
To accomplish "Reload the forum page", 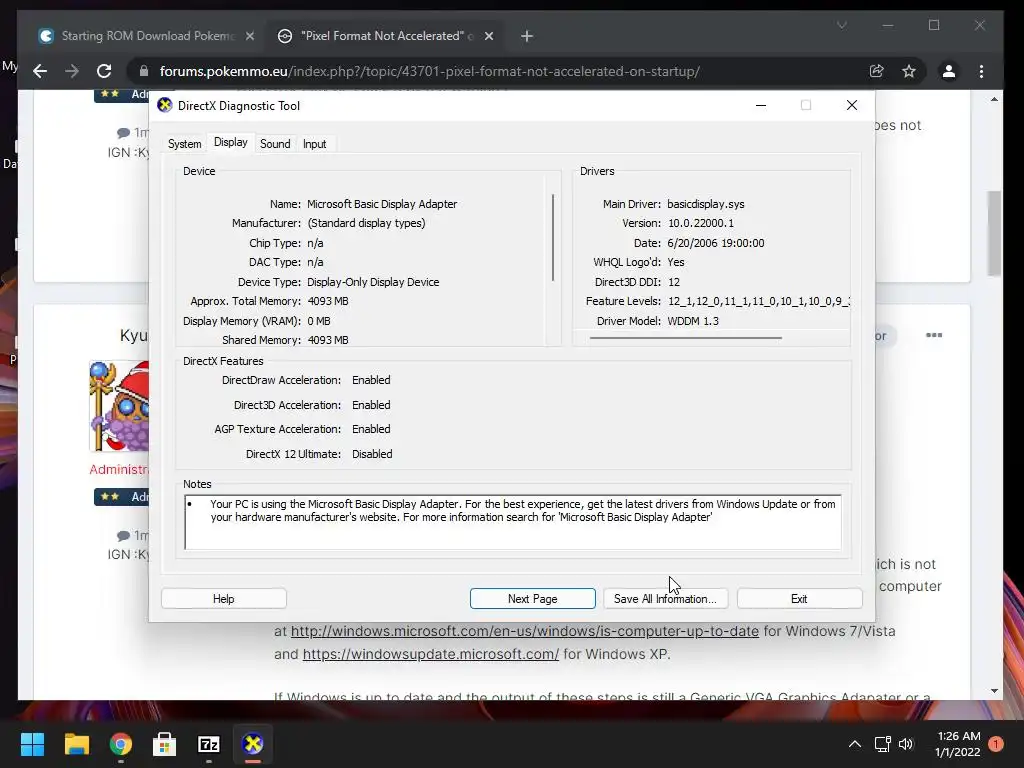I will tap(104, 71).
